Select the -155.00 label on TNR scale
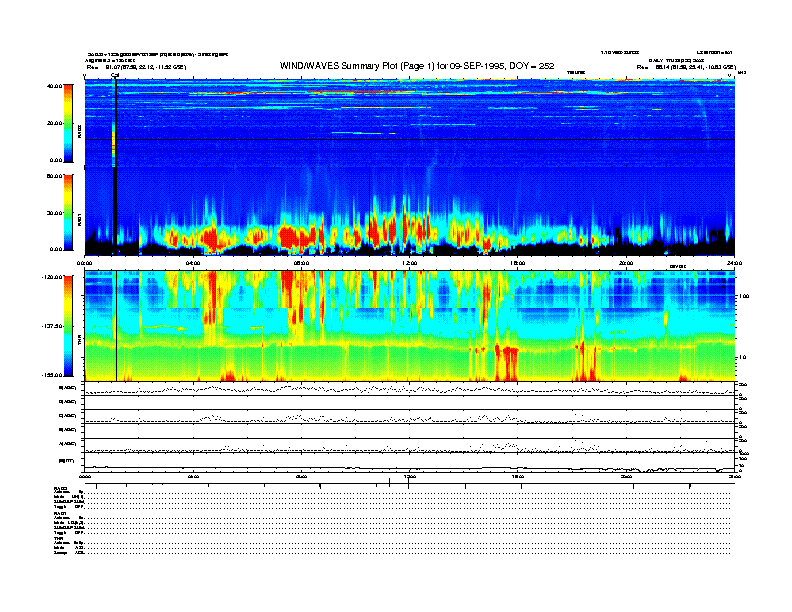The height and width of the screenshot is (612, 792). [52, 375]
